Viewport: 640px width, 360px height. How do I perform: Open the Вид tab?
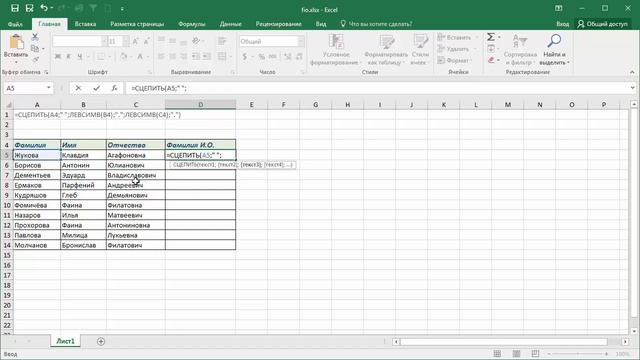321,24
